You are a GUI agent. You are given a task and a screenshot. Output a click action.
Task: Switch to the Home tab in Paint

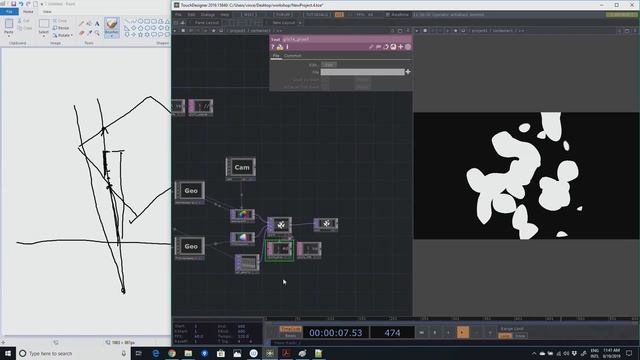click(28, 12)
